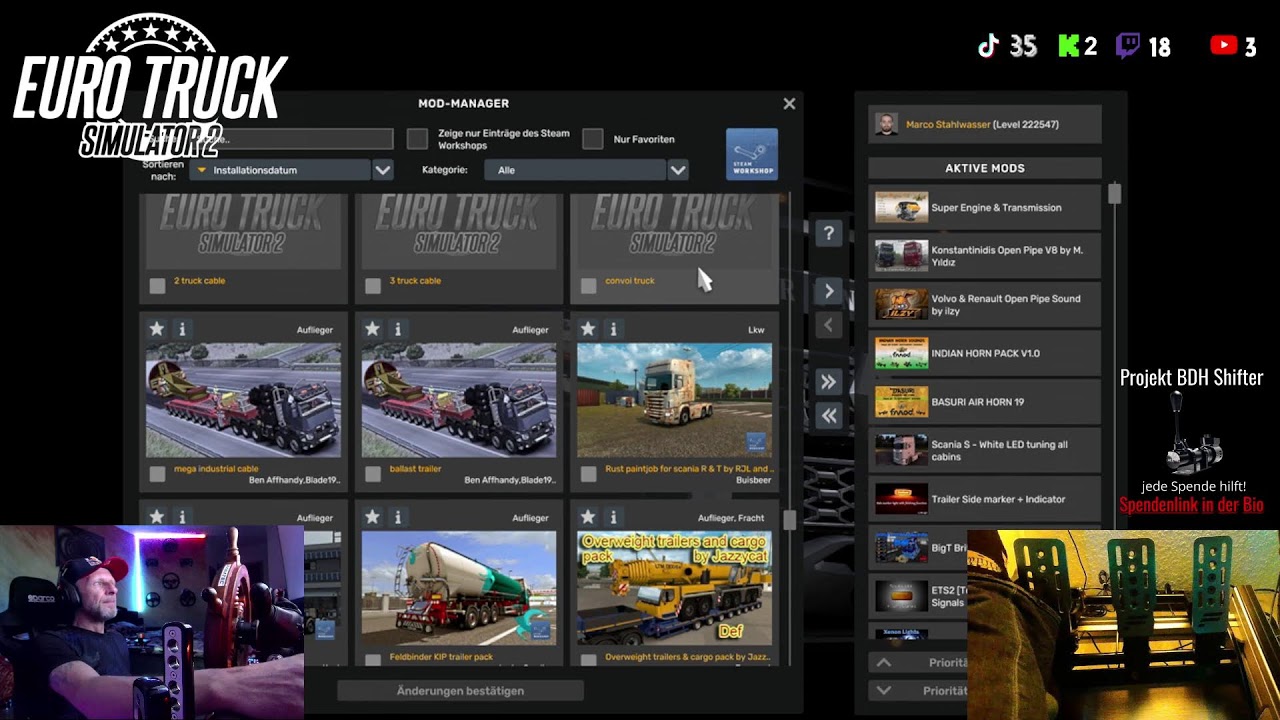Move selected mod to active with single right arrow
Viewport: 1280px width, 720px height.
click(x=829, y=291)
